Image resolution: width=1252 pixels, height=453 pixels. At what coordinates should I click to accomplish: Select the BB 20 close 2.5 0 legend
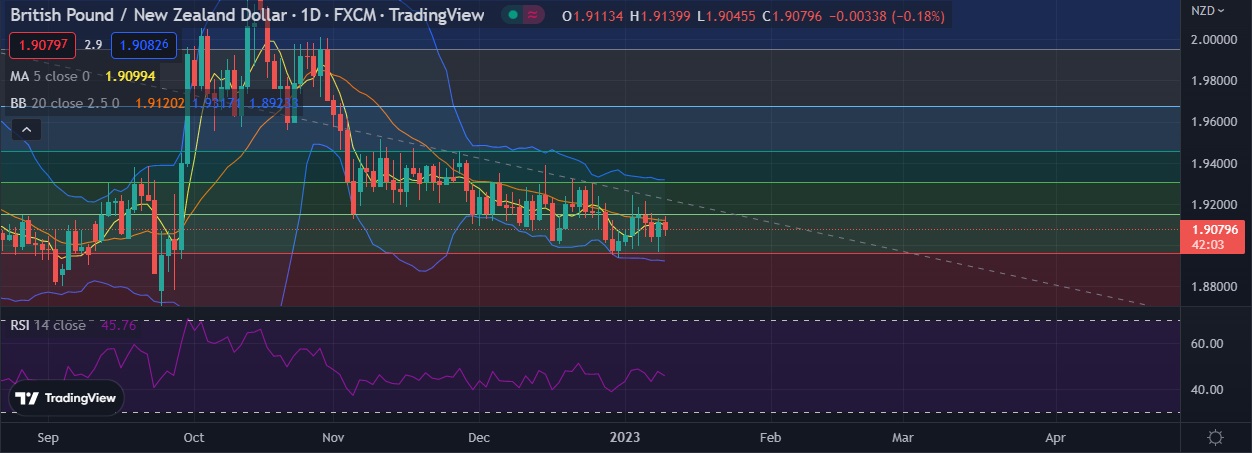pos(65,102)
